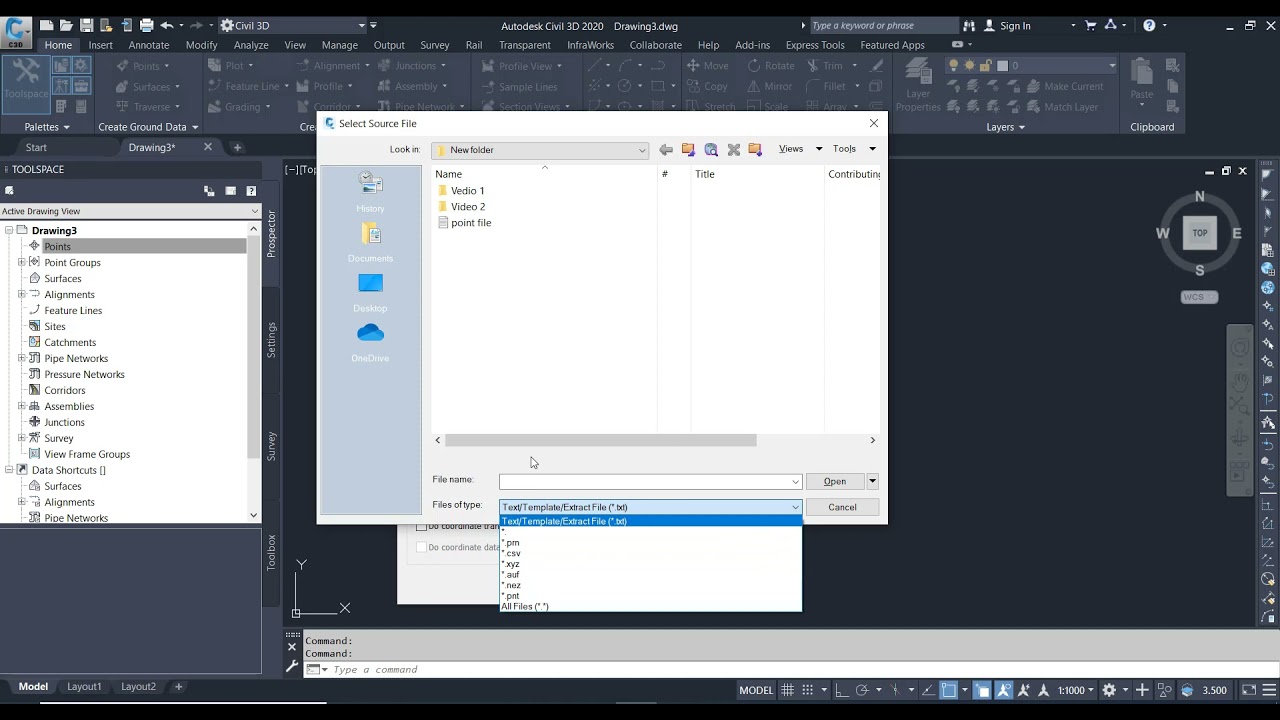Click the Back arrow icon in Select Source File
Image resolution: width=1280 pixels, height=720 pixels.
pos(665,150)
